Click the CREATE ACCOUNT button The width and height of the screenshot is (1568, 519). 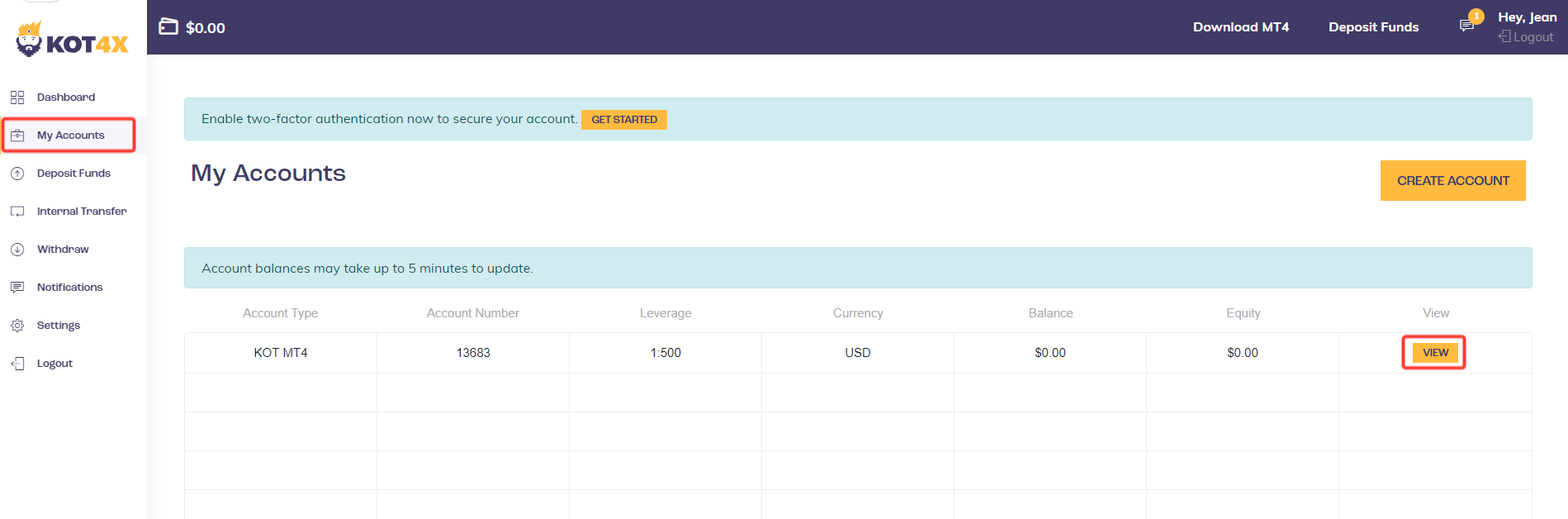(1453, 180)
